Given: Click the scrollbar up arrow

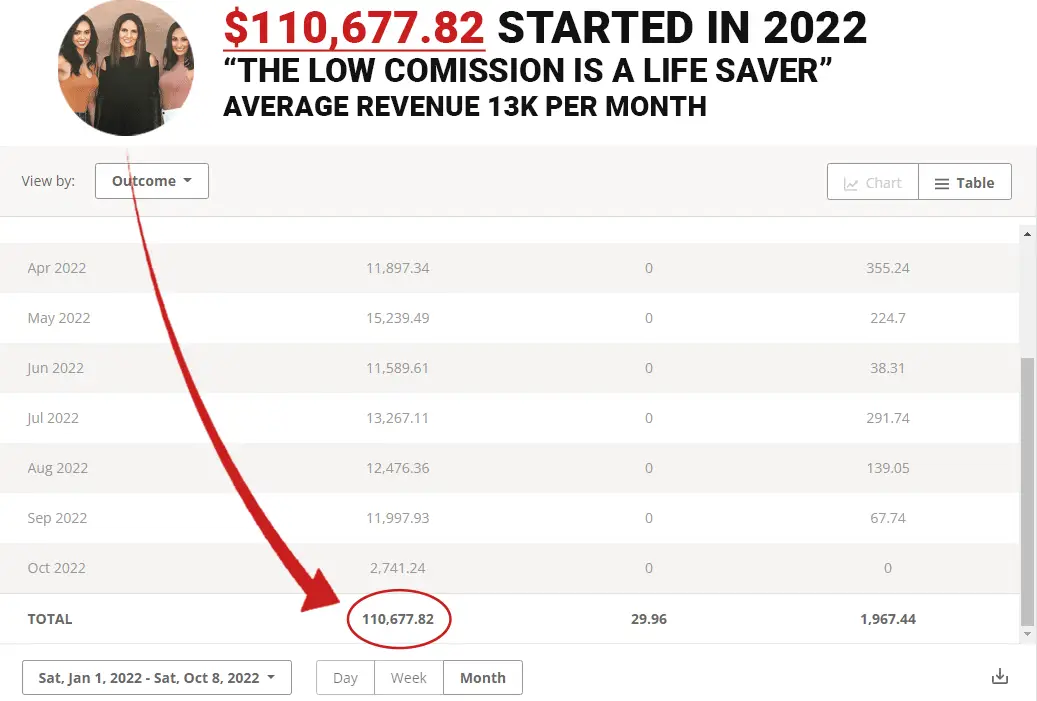Looking at the screenshot, I should pos(1027,233).
